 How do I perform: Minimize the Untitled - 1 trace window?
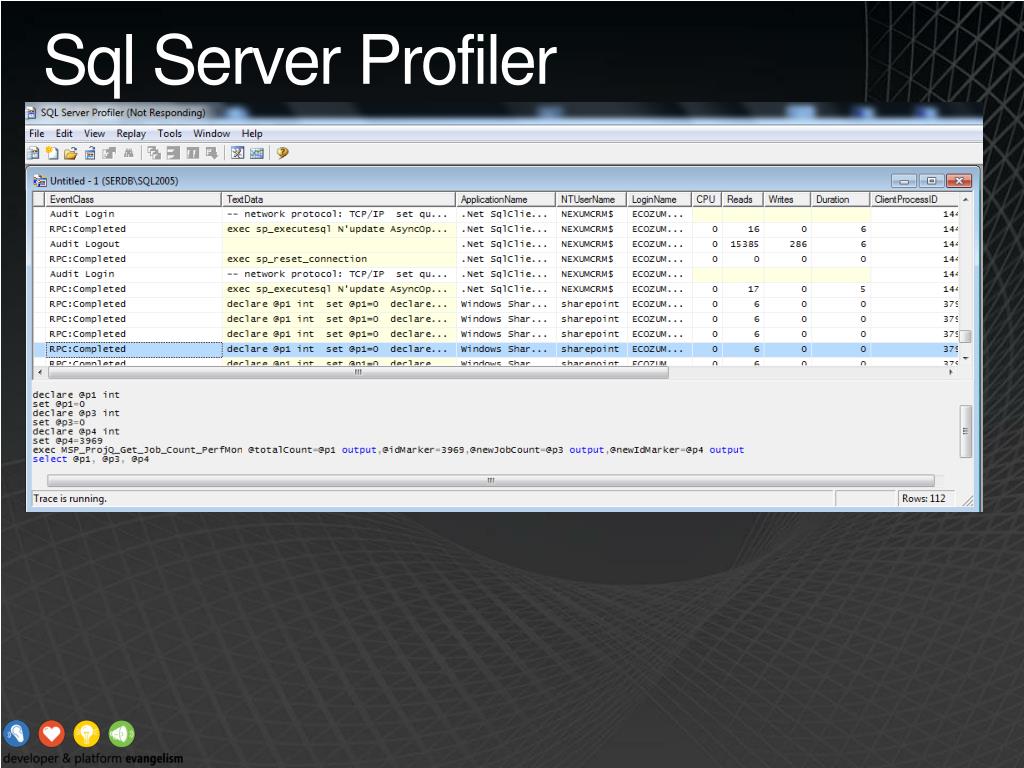click(x=904, y=181)
